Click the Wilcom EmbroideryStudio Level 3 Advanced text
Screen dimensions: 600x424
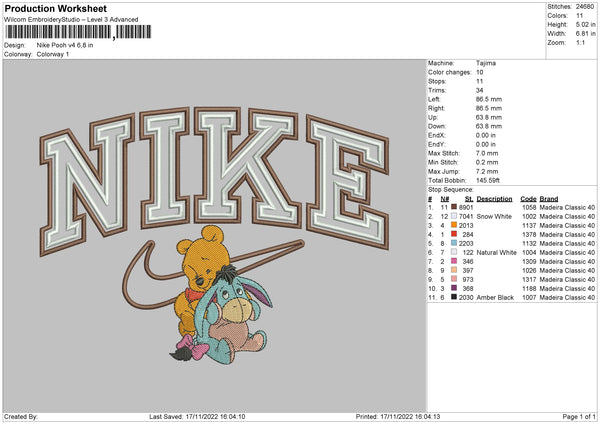tap(71, 20)
